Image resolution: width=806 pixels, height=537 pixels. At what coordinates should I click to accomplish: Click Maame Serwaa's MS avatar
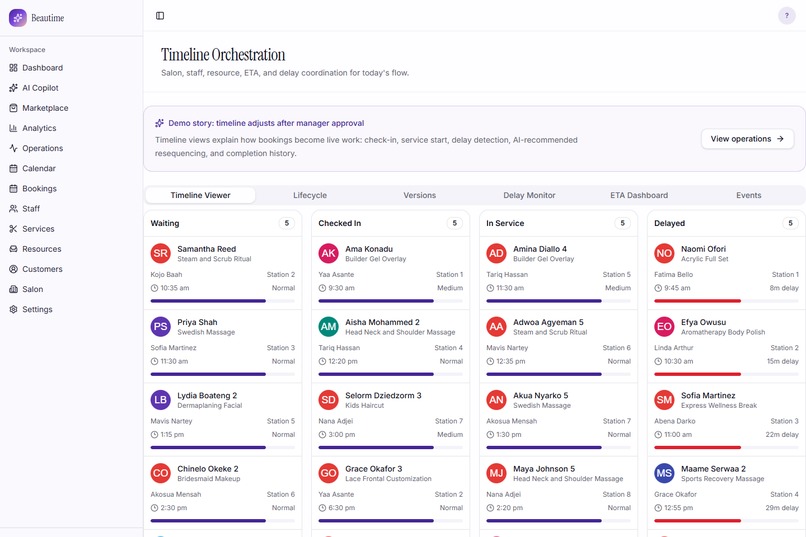(x=664, y=473)
